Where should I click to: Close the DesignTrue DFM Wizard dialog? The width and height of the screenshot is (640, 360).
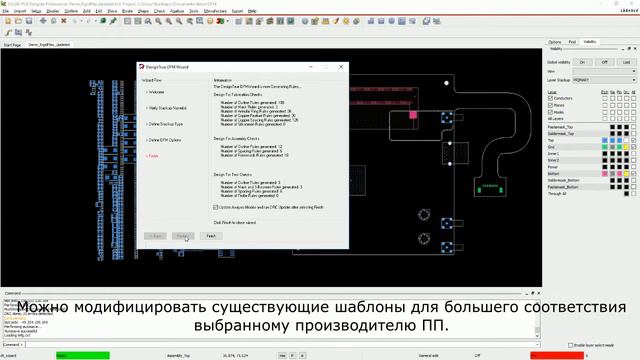point(341,67)
